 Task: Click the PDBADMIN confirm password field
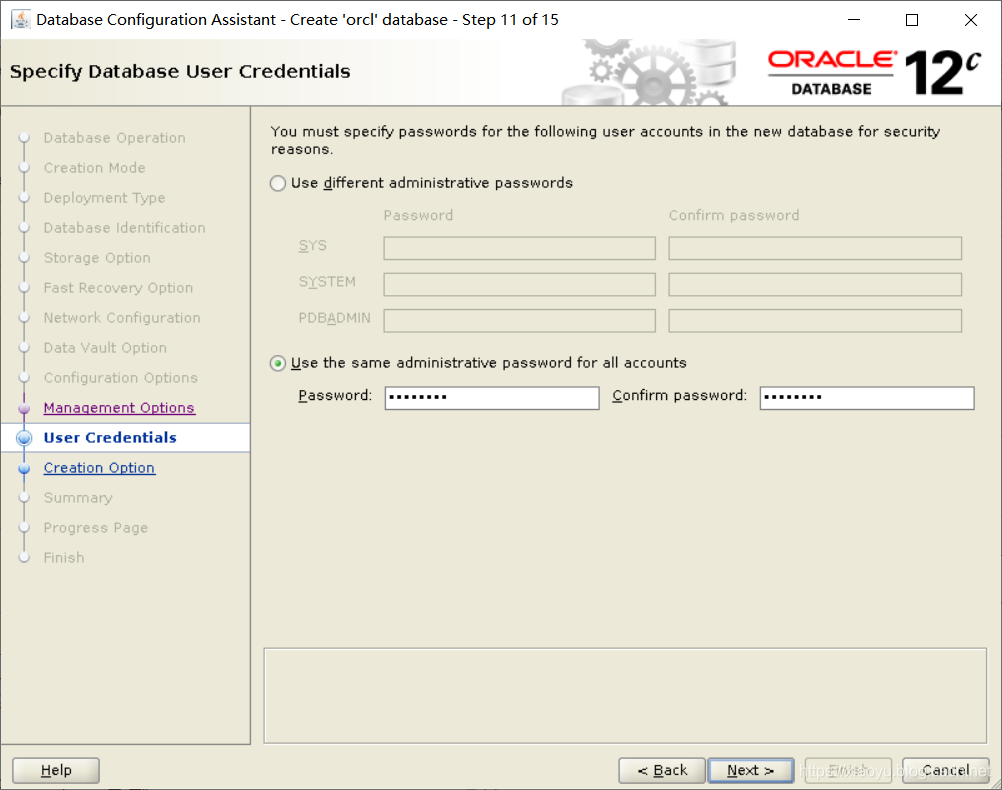[815, 321]
